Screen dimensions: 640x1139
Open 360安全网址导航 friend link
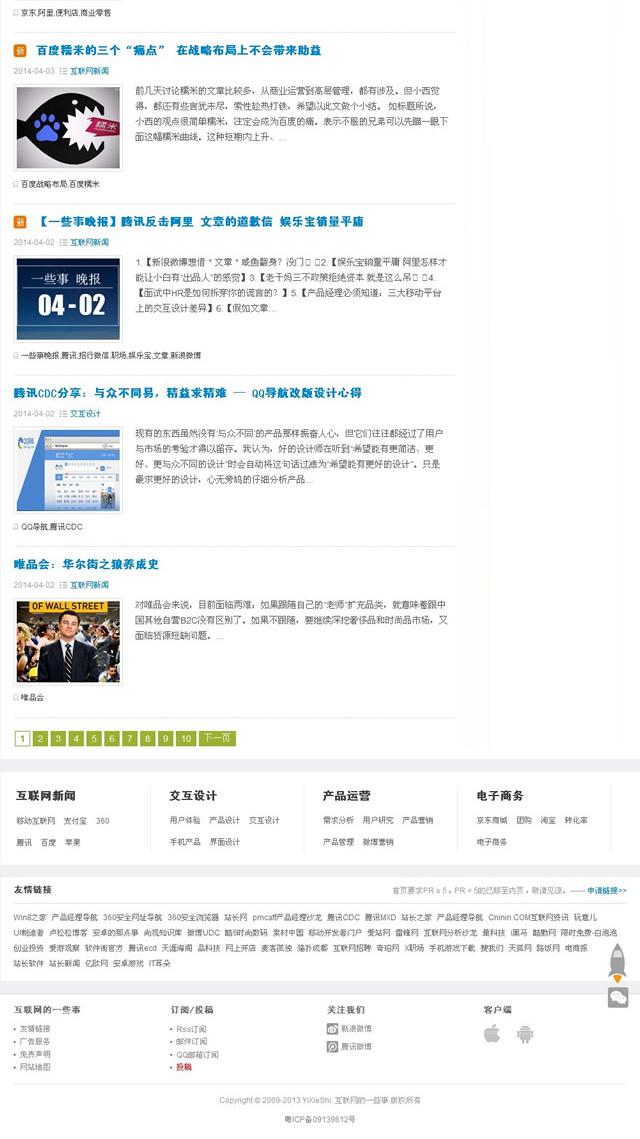[132, 917]
